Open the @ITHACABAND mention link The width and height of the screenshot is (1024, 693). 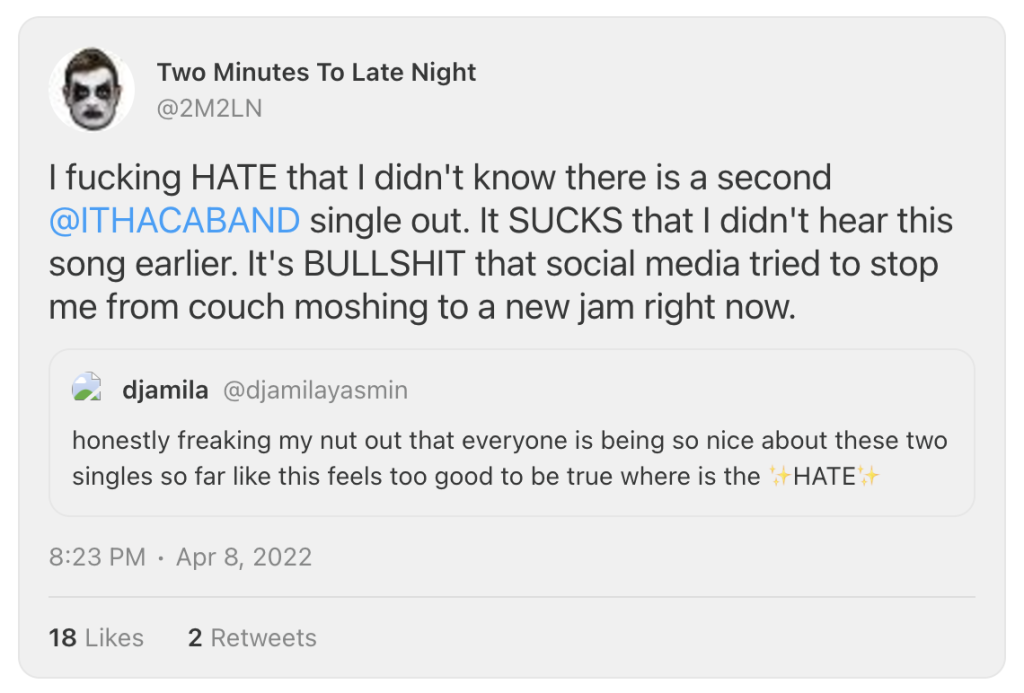click(x=174, y=220)
